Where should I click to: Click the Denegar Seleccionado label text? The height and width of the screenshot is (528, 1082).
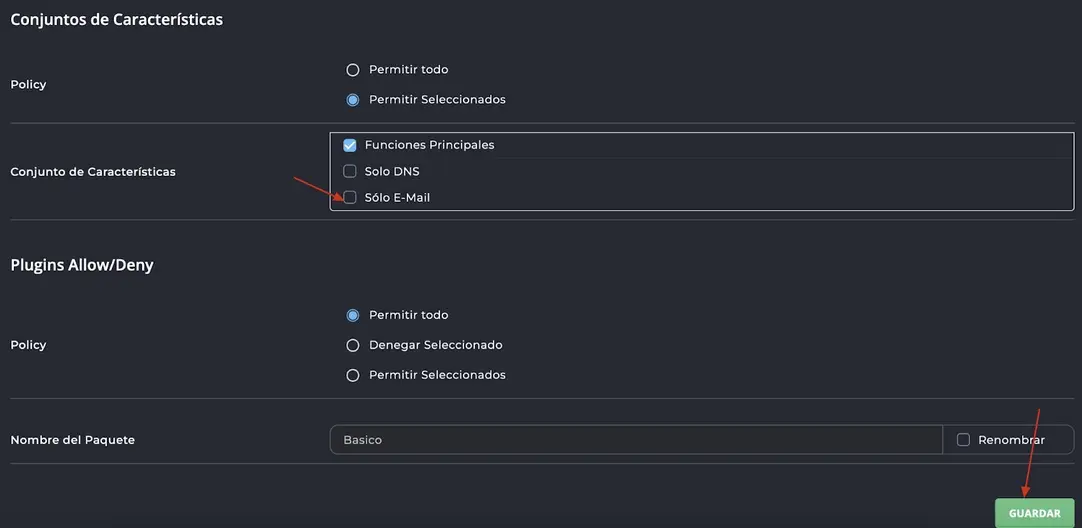click(435, 344)
